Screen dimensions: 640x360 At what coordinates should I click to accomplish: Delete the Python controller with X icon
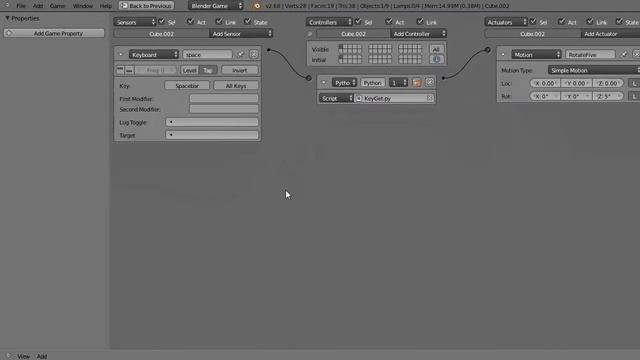click(430, 83)
